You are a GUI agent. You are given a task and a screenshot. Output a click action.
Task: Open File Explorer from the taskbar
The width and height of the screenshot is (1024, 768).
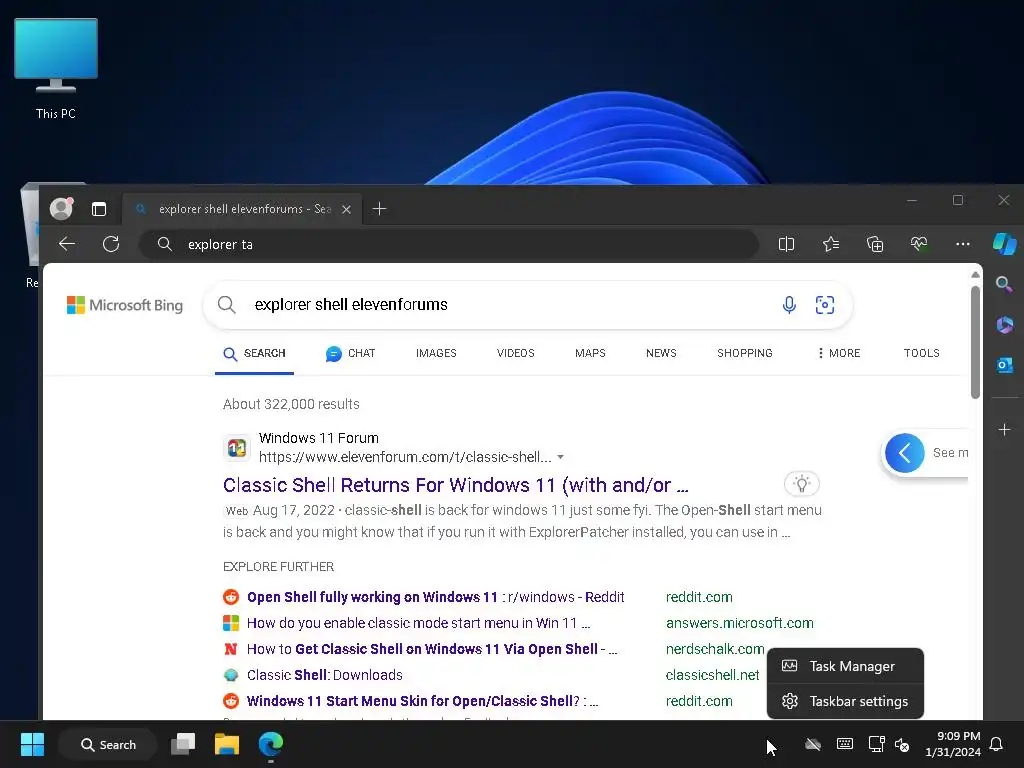click(227, 744)
